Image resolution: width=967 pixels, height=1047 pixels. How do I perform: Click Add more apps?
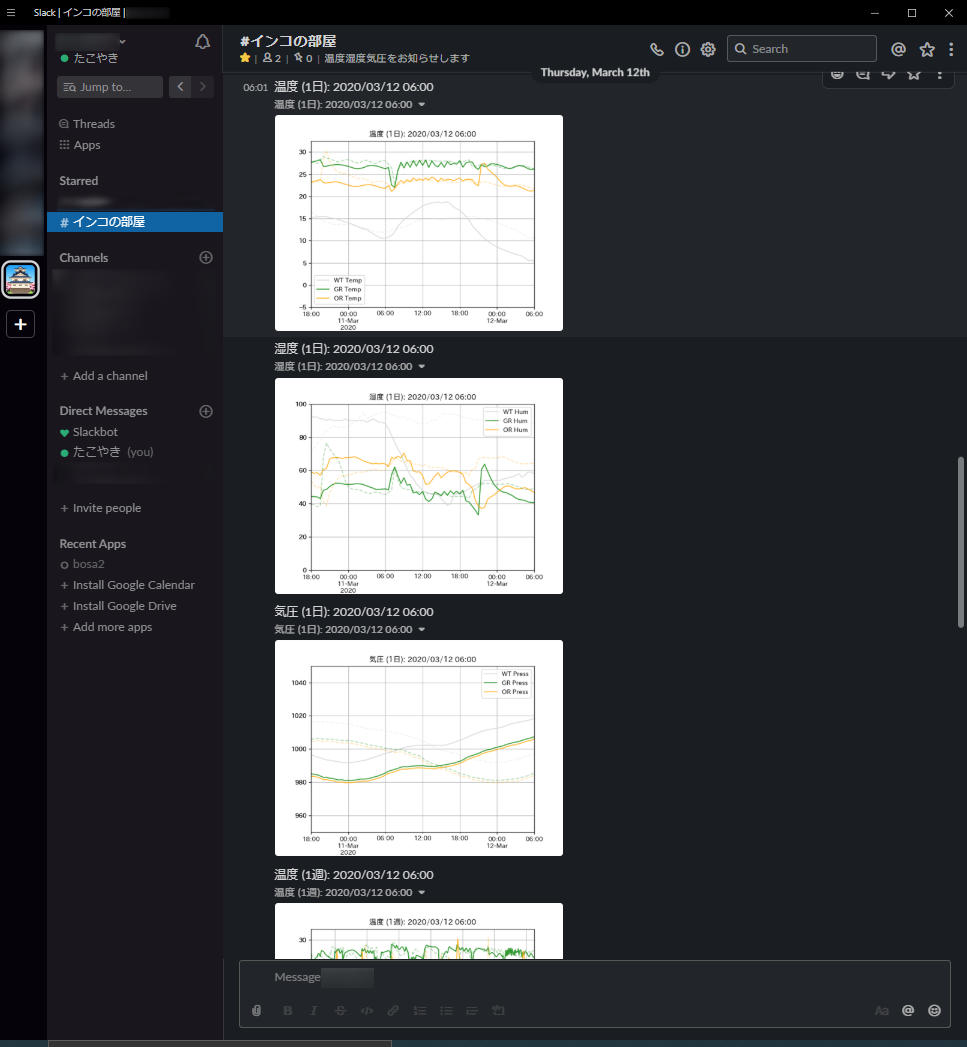coord(106,627)
